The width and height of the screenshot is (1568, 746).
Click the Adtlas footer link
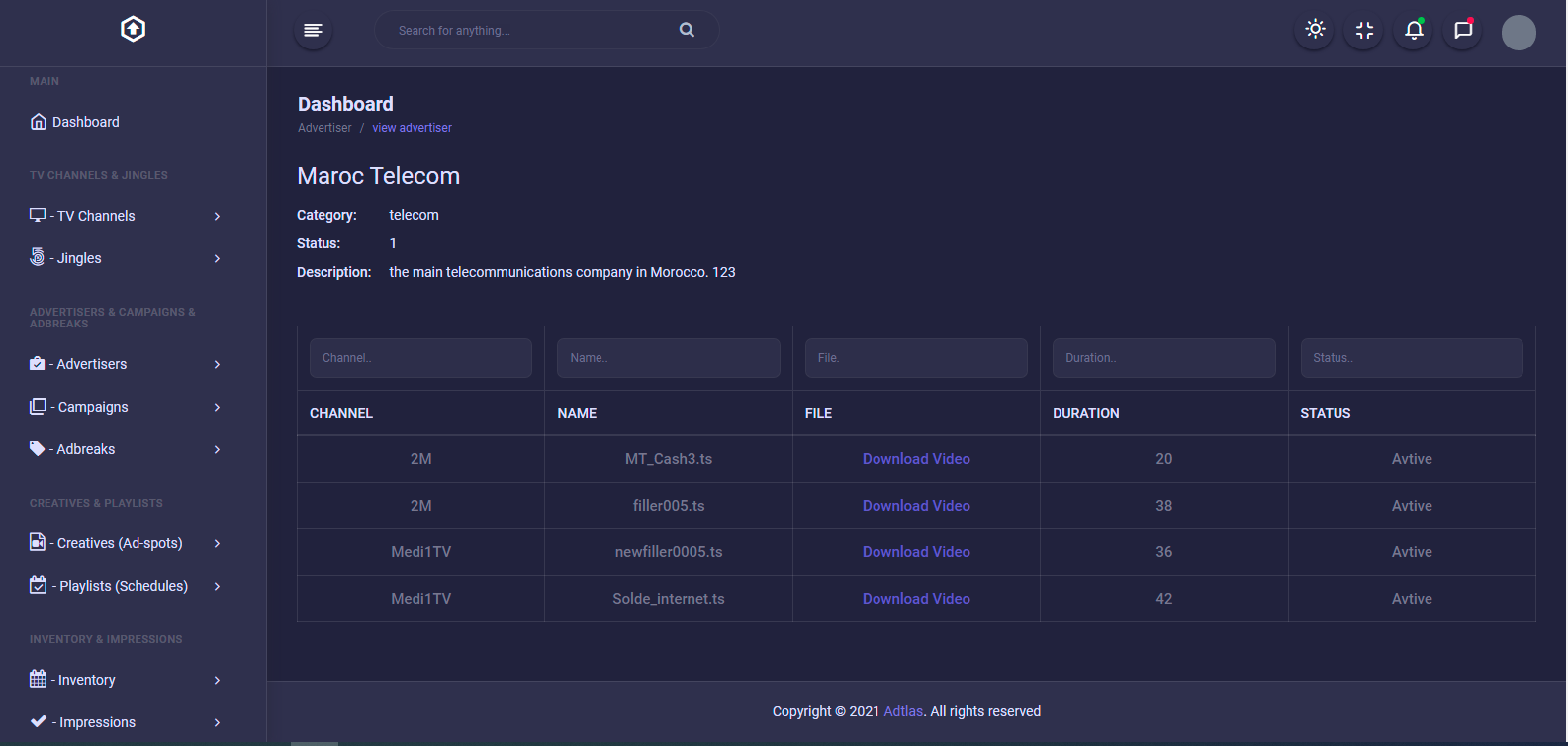click(x=903, y=711)
